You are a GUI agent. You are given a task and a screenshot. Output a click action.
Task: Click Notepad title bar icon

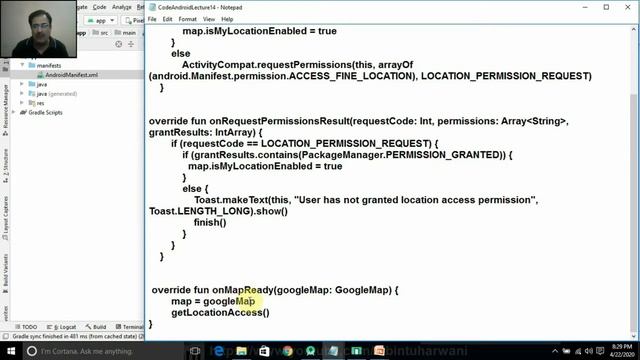pyautogui.click(x=152, y=7)
